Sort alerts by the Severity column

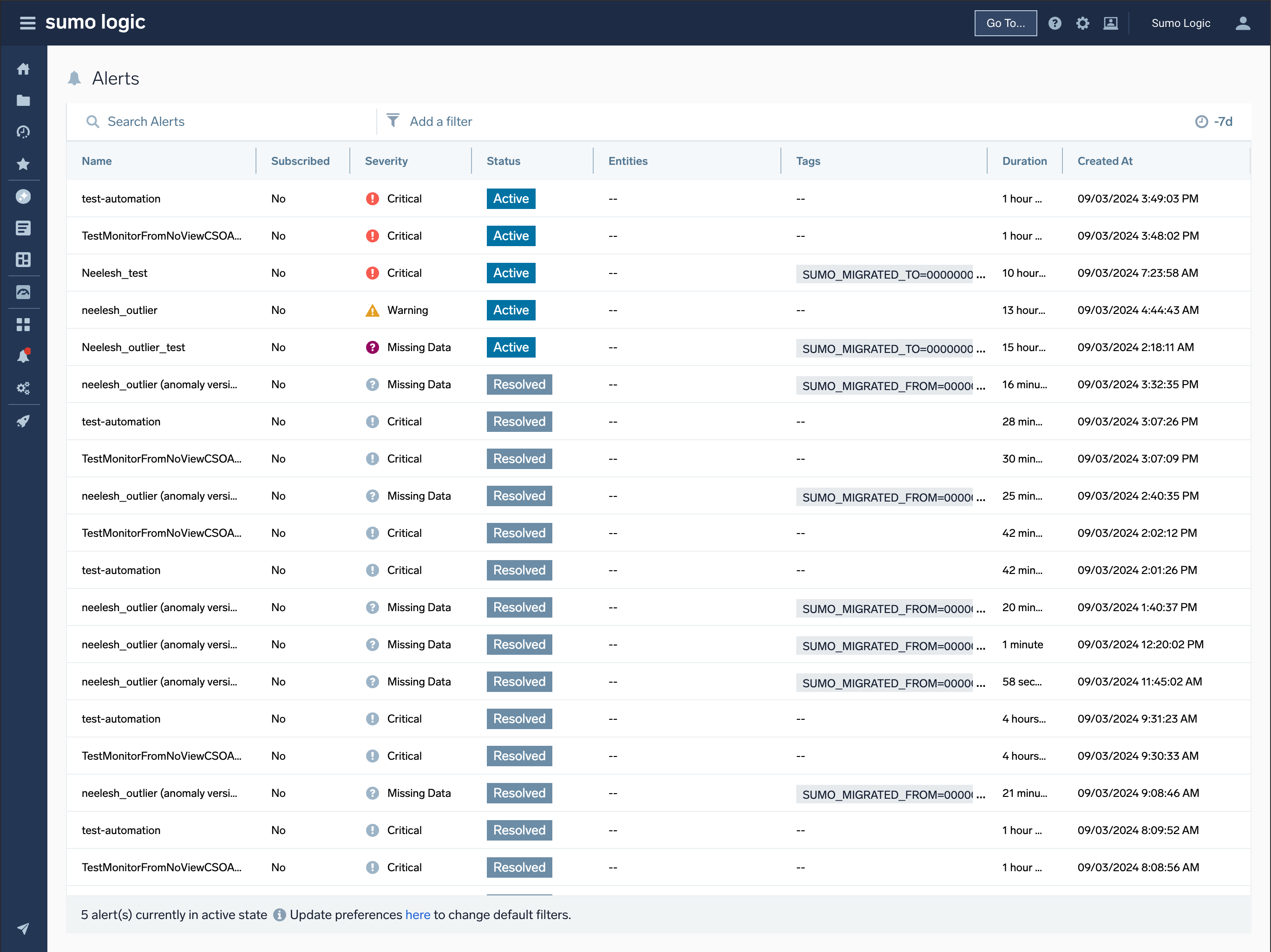click(x=386, y=161)
